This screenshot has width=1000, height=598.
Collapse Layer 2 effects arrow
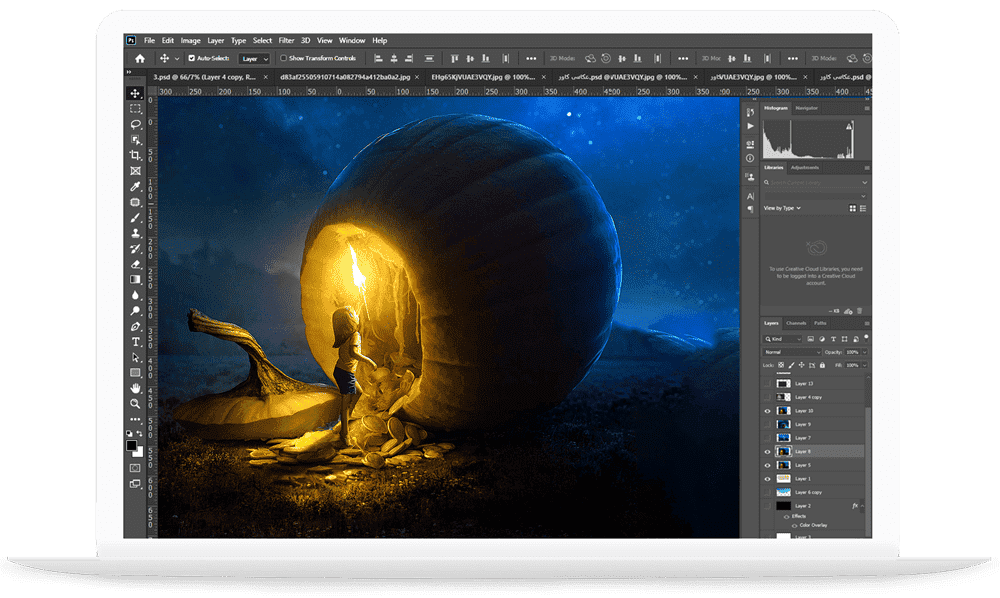[x=862, y=506]
